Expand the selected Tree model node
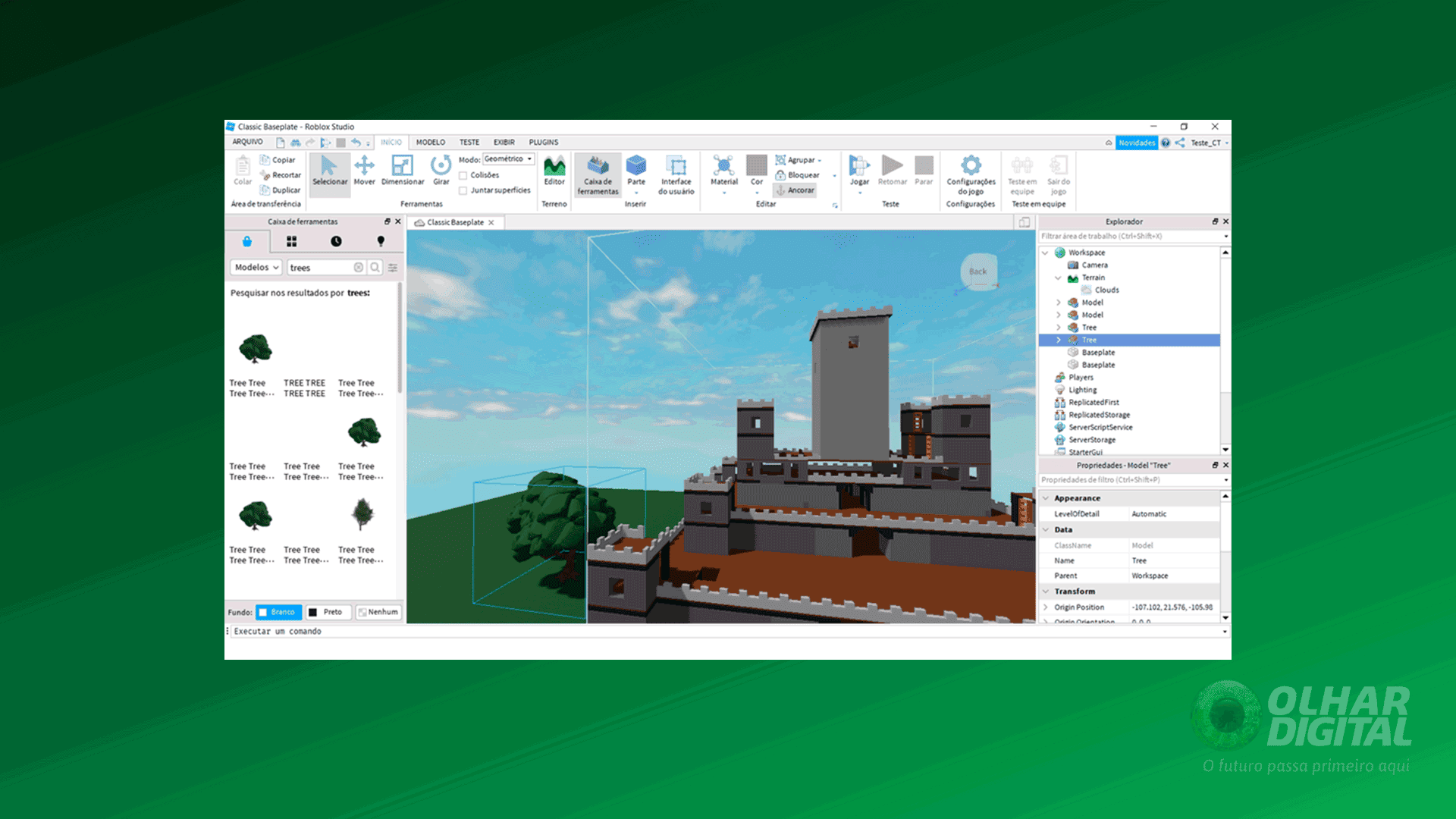 [1059, 340]
